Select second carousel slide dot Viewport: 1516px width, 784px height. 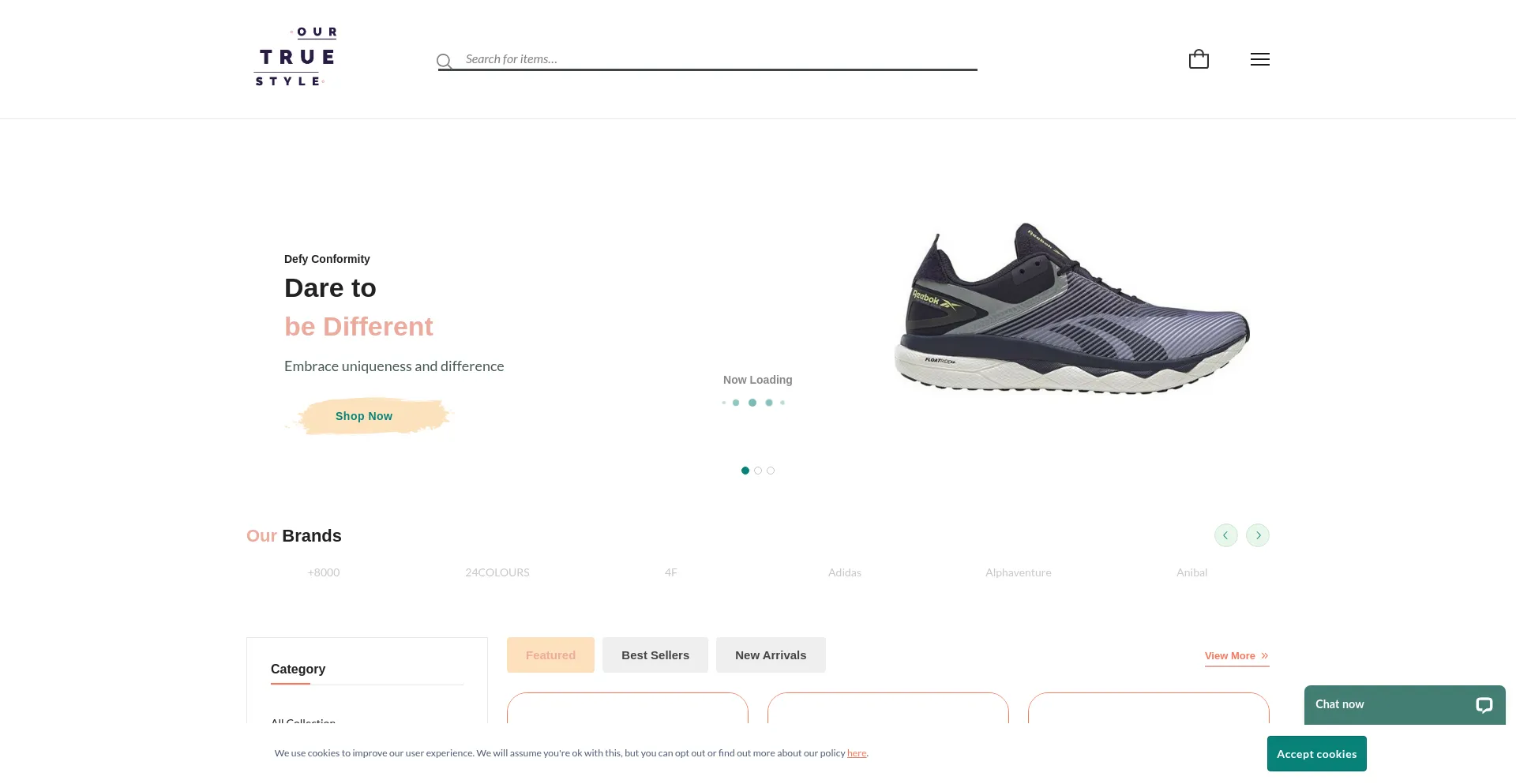(x=758, y=471)
